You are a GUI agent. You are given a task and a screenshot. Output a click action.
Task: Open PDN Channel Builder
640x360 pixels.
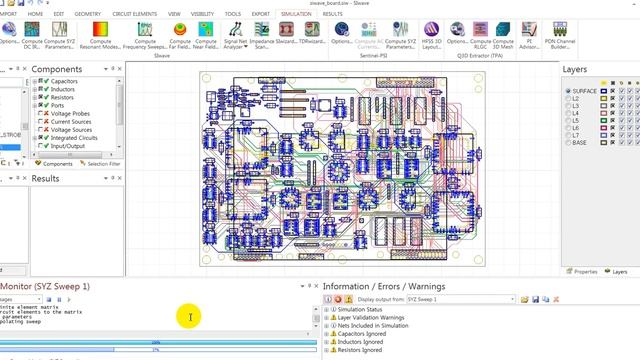[x=560, y=36]
